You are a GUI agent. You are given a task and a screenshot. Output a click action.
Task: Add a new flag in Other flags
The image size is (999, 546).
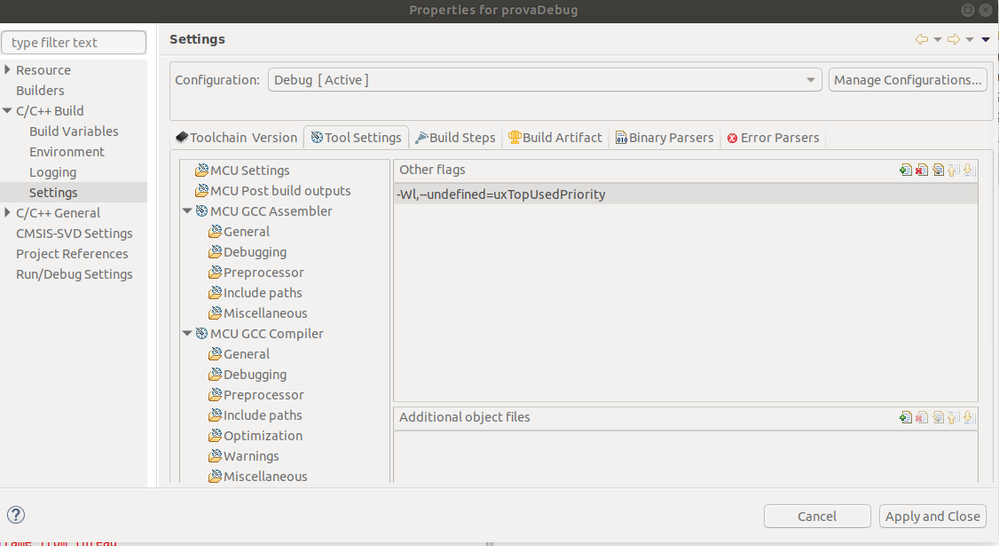905,169
